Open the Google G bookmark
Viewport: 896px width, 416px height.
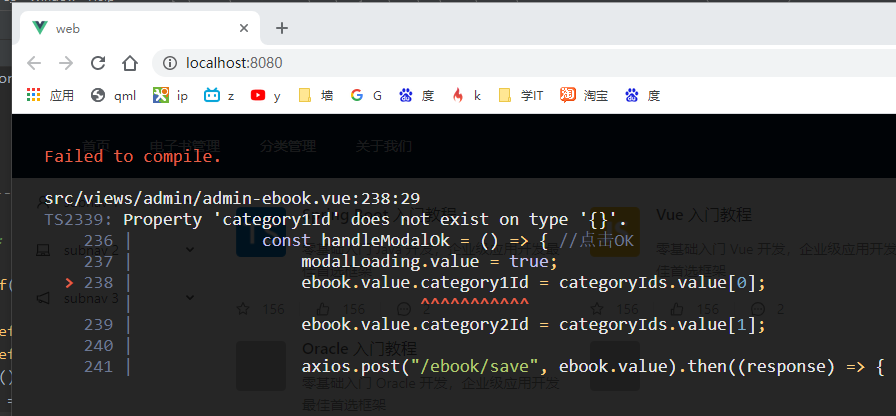[x=366, y=95]
